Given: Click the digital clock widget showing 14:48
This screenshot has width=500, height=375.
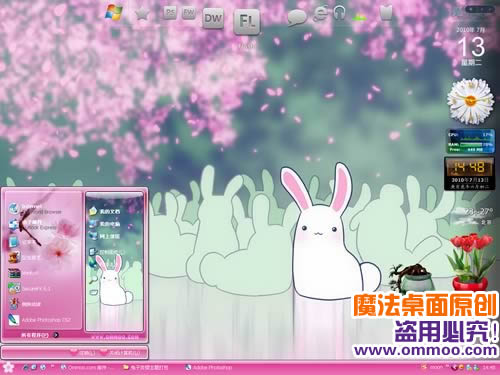Looking at the screenshot, I should (469, 173).
